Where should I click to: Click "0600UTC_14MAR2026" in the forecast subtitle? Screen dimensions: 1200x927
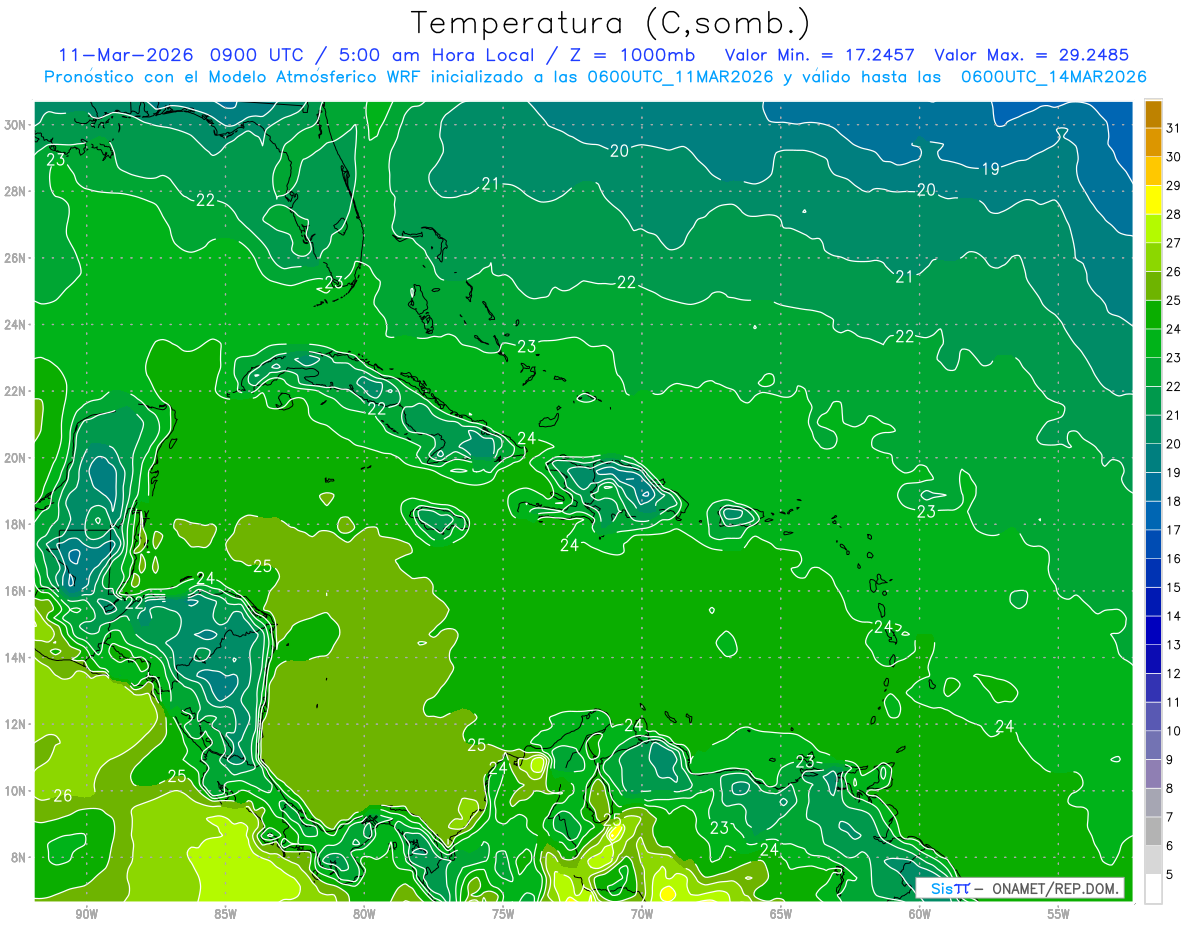point(1053,77)
